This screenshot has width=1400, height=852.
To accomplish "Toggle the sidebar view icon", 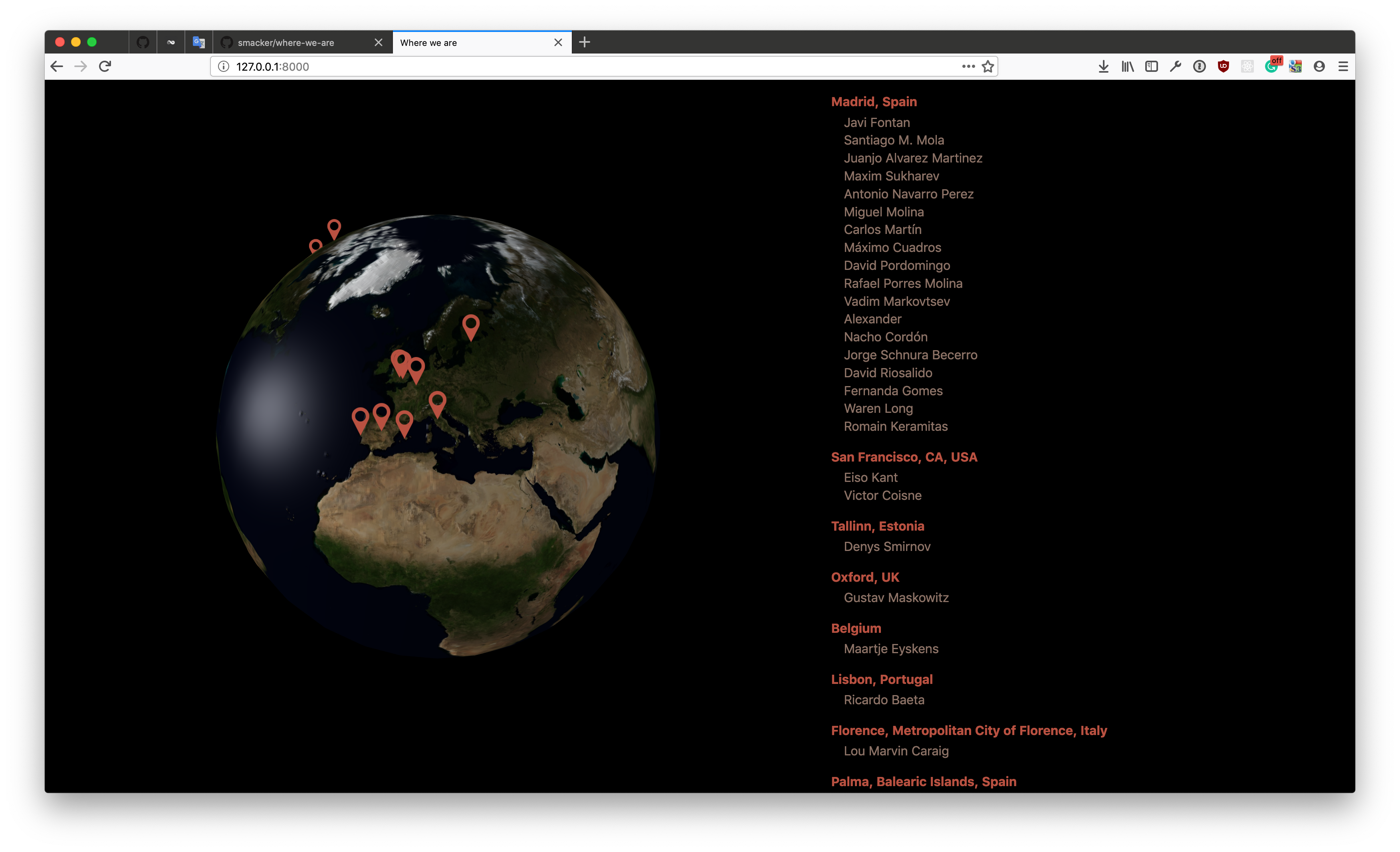I will (x=1151, y=66).
